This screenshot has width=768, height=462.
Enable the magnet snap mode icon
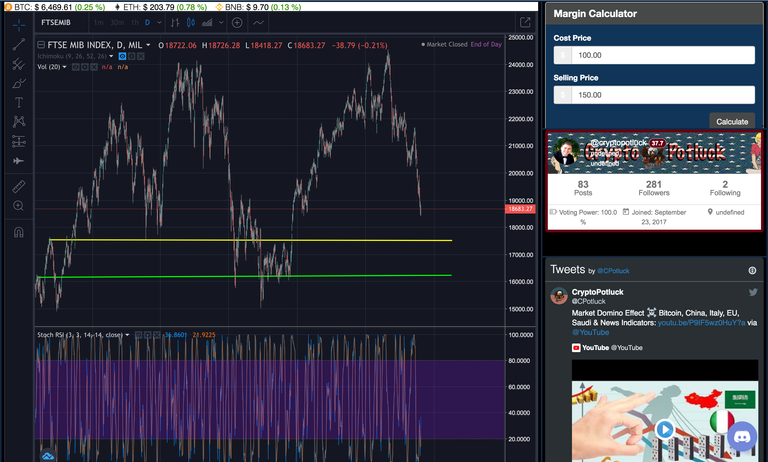tap(18, 232)
